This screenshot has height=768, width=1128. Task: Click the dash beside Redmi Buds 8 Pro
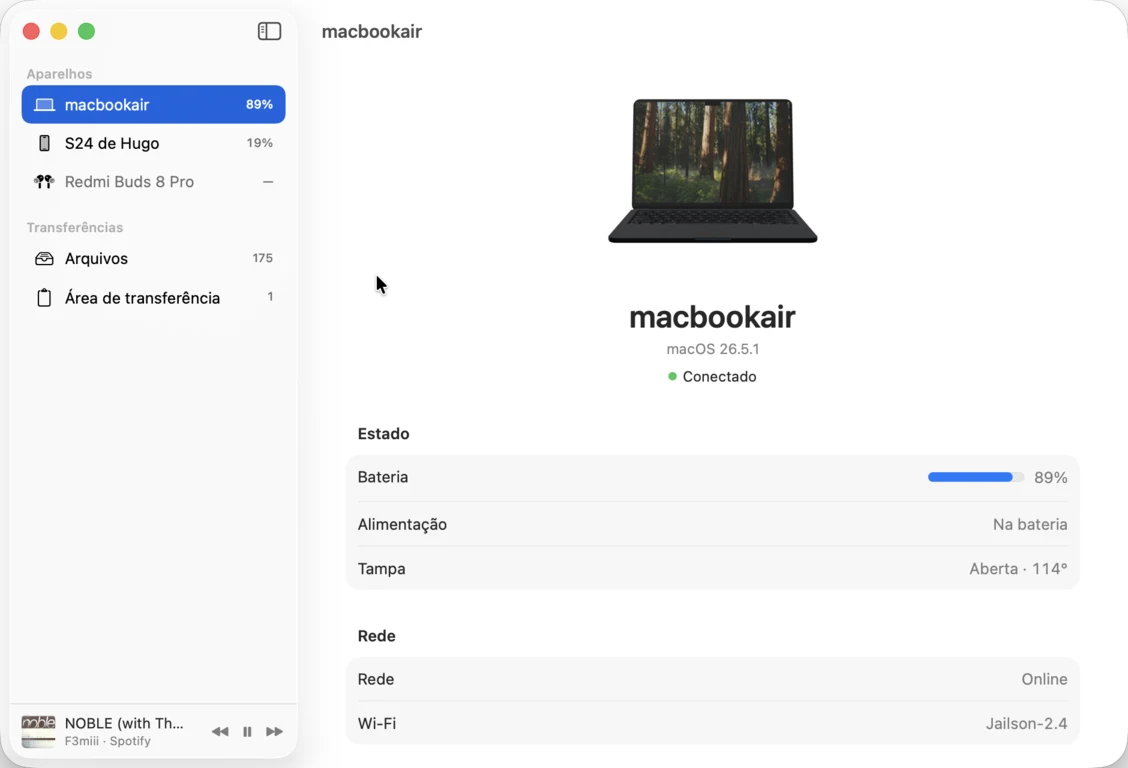[268, 182]
